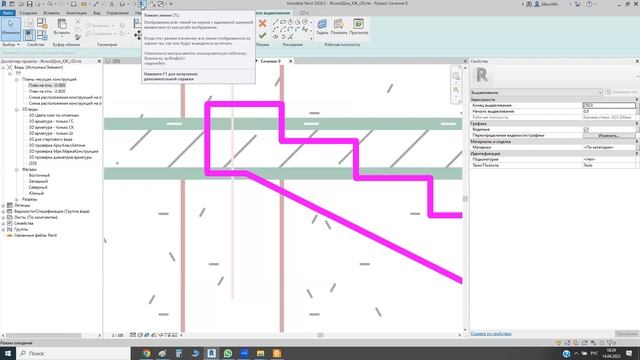Screen dimensions: 640x360
Task: Open the Управление ribbon tab
Action: point(118,13)
